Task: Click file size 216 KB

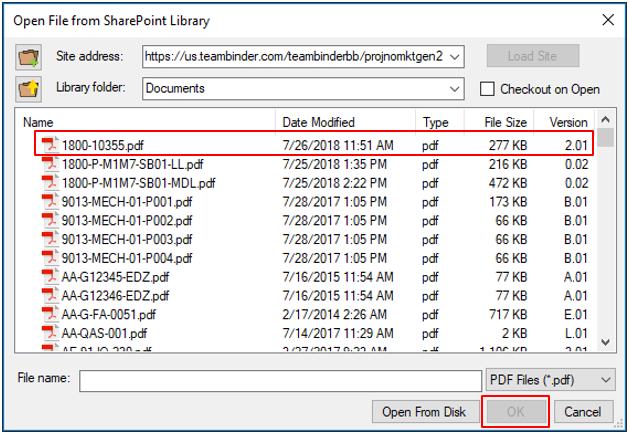Action: 508,164
